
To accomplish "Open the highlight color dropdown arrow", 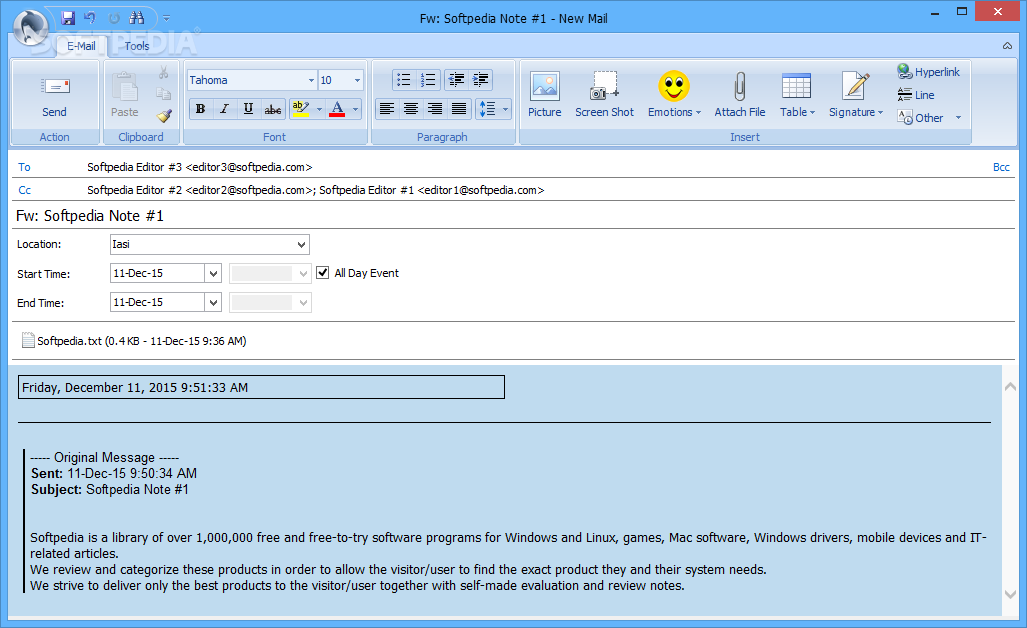I will point(319,109).
